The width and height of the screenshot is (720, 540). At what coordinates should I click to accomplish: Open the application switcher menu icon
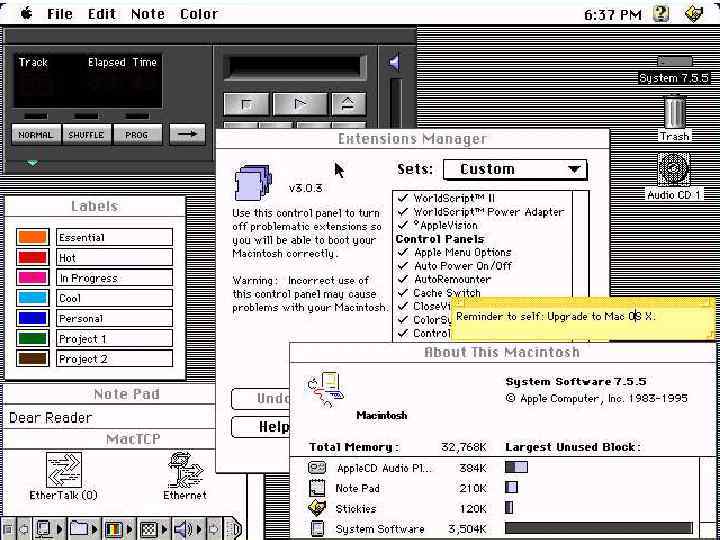pos(694,14)
